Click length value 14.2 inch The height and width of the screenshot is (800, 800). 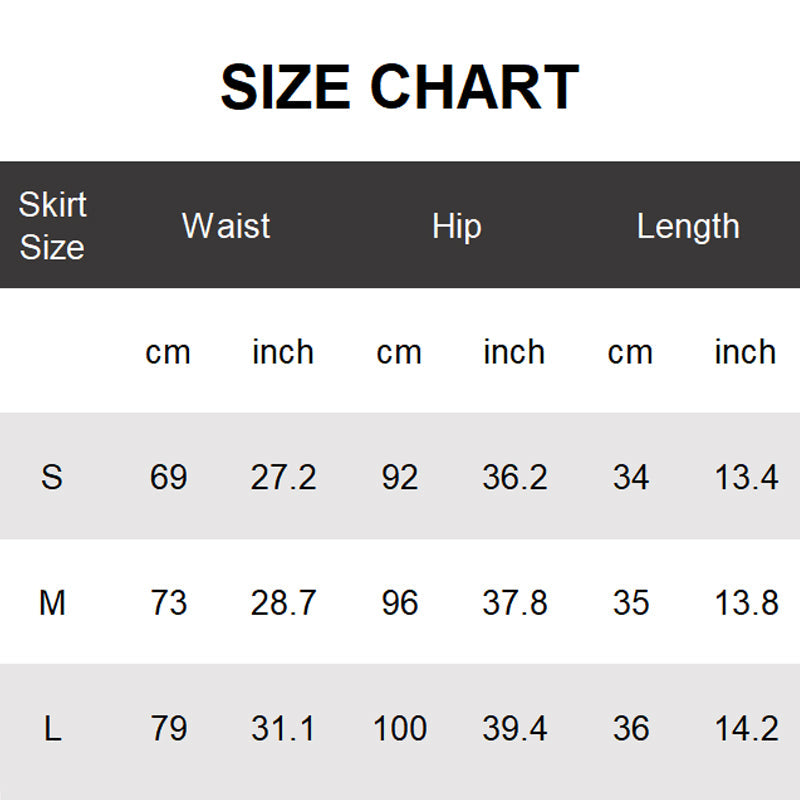coord(746,729)
